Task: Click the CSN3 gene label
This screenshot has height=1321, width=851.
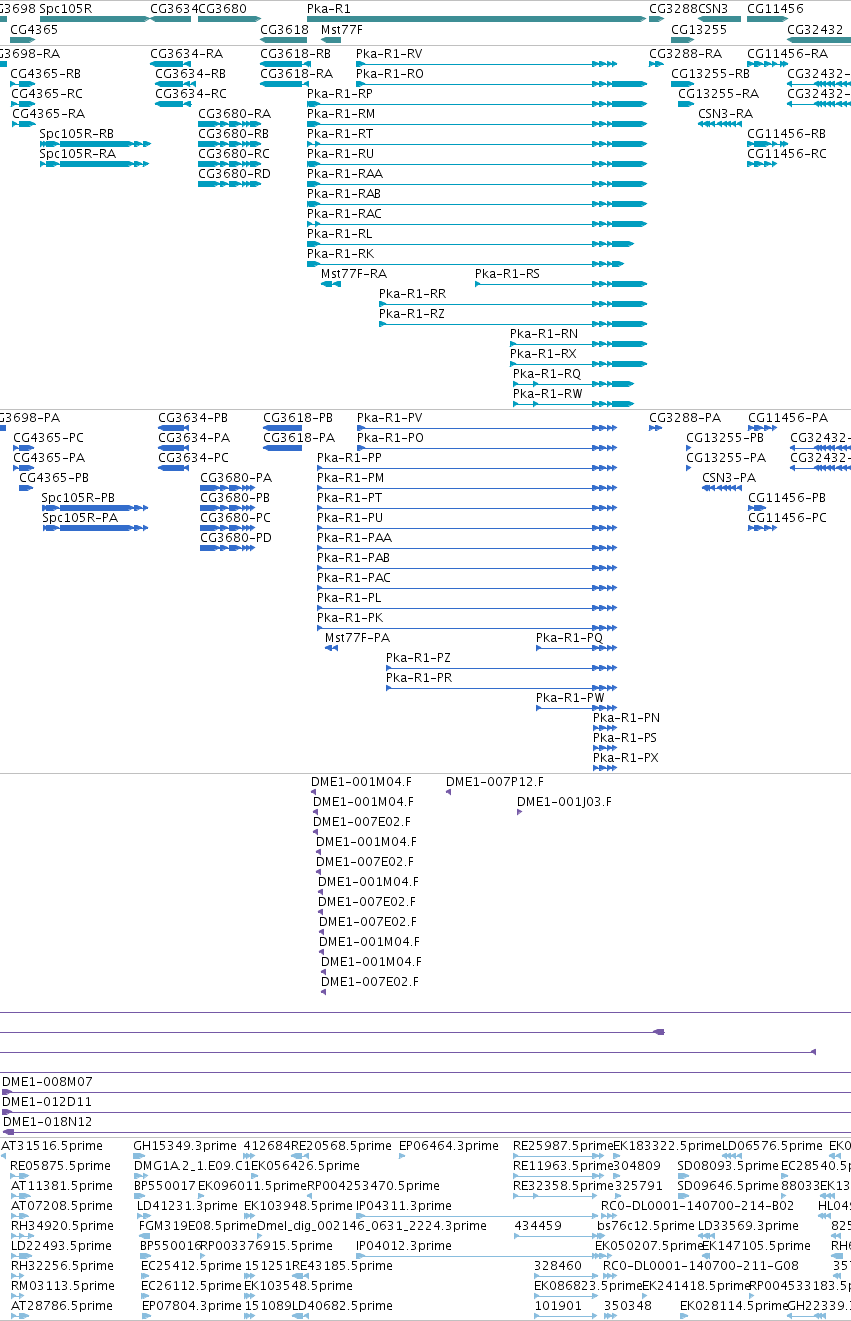Action: point(713,8)
